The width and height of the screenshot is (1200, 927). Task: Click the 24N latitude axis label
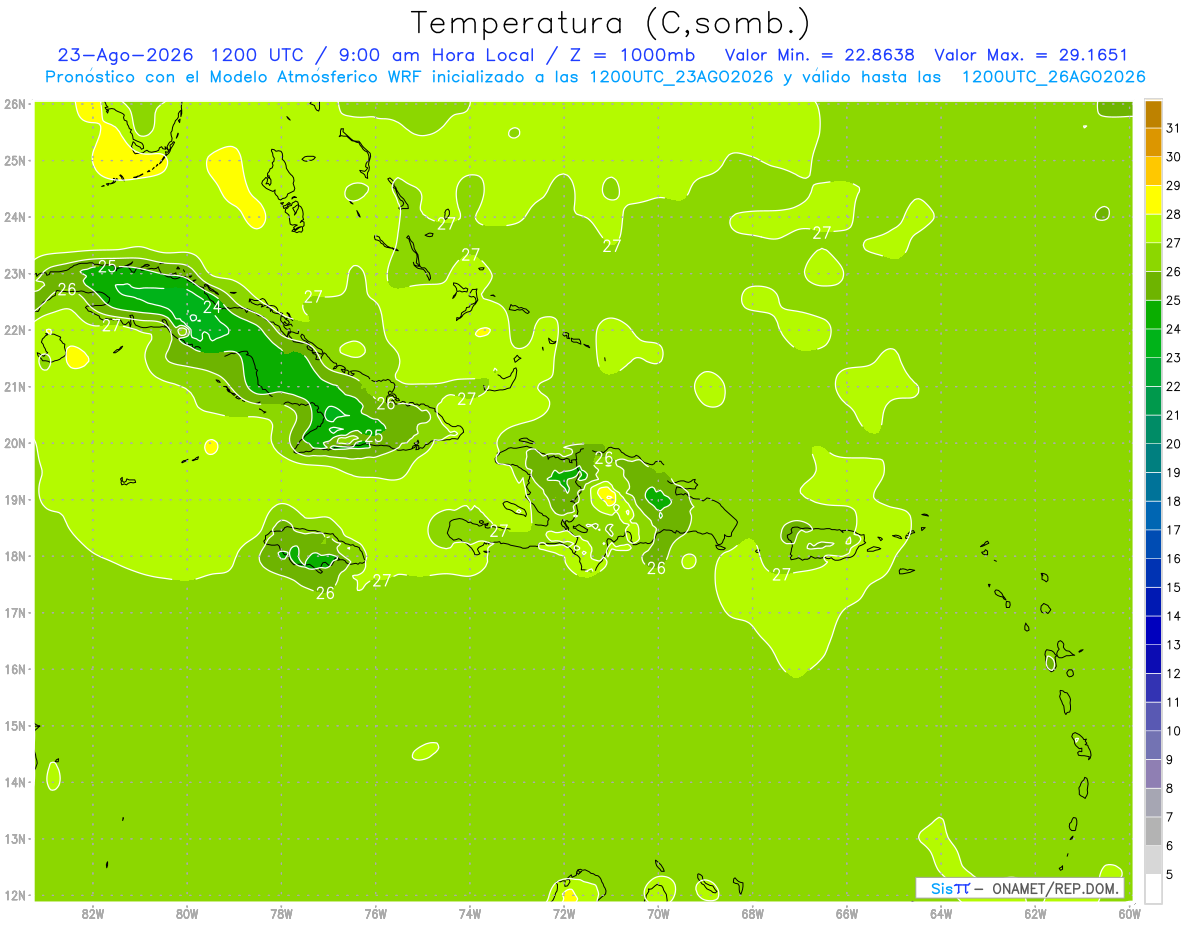(x=15, y=217)
